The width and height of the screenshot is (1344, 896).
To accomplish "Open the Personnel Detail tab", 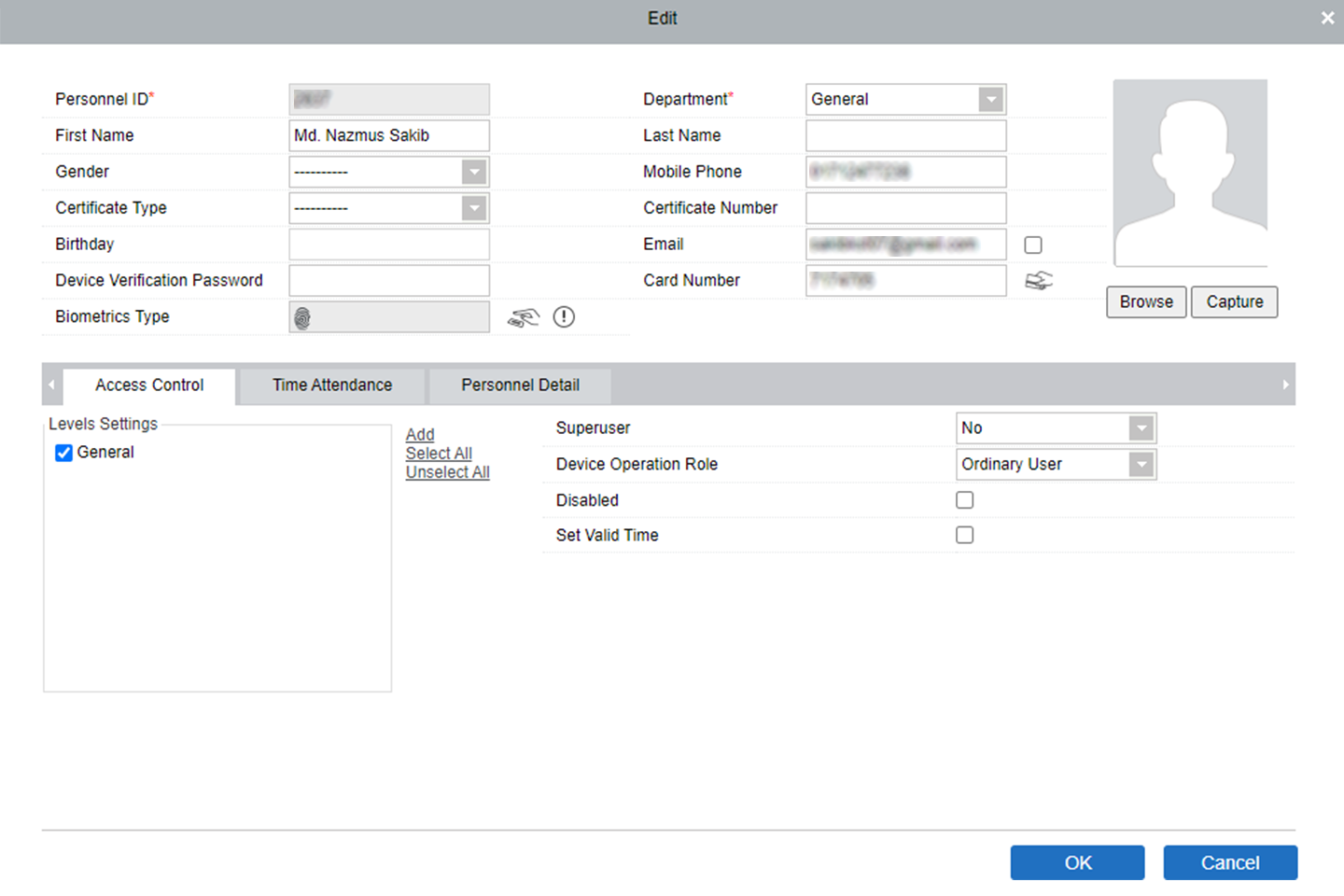I will point(520,385).
